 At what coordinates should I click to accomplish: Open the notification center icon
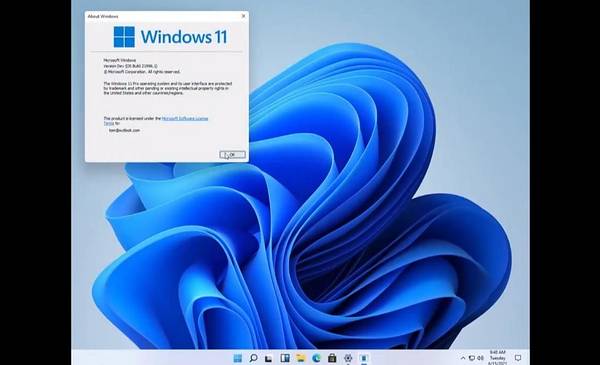518,358
